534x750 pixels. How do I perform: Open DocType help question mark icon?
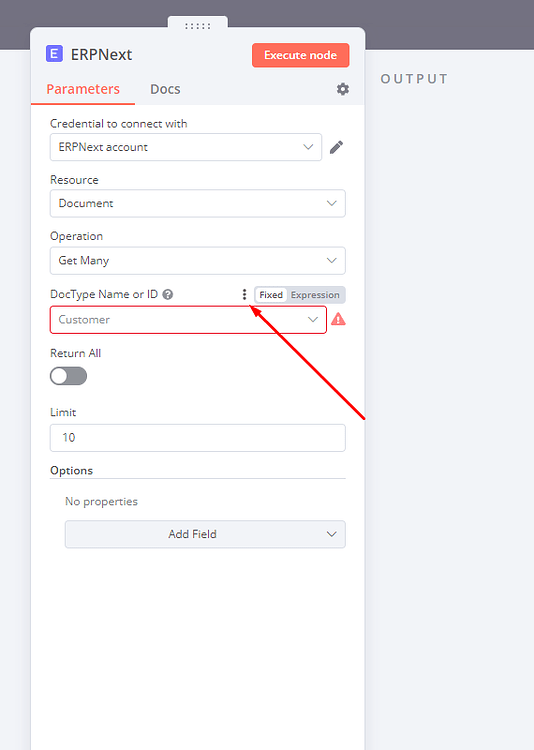[x=167, y=294]
